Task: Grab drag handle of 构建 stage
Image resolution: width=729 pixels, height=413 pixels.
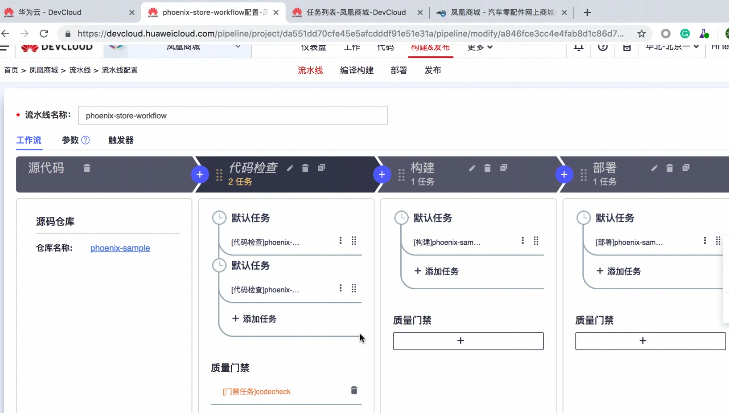Action: pos(401,175)
